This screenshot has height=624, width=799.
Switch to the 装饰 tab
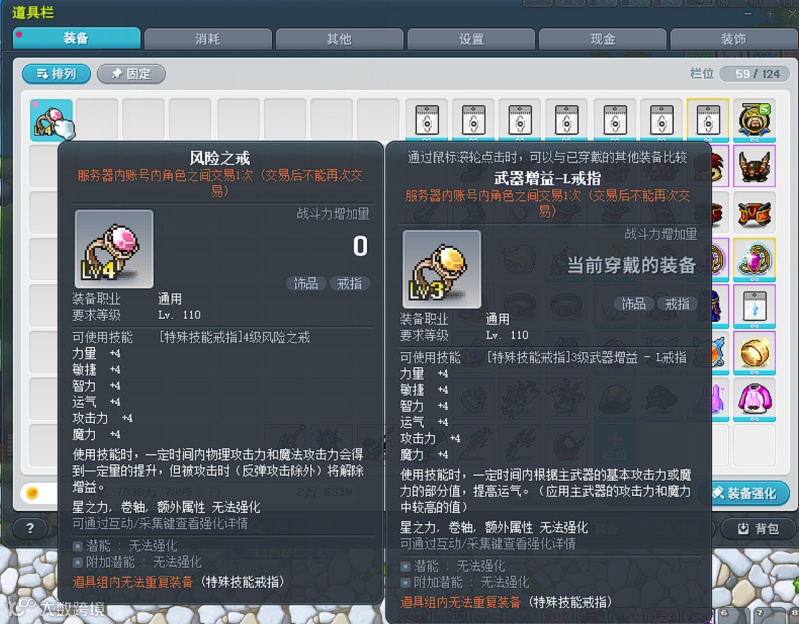[734, 39]
